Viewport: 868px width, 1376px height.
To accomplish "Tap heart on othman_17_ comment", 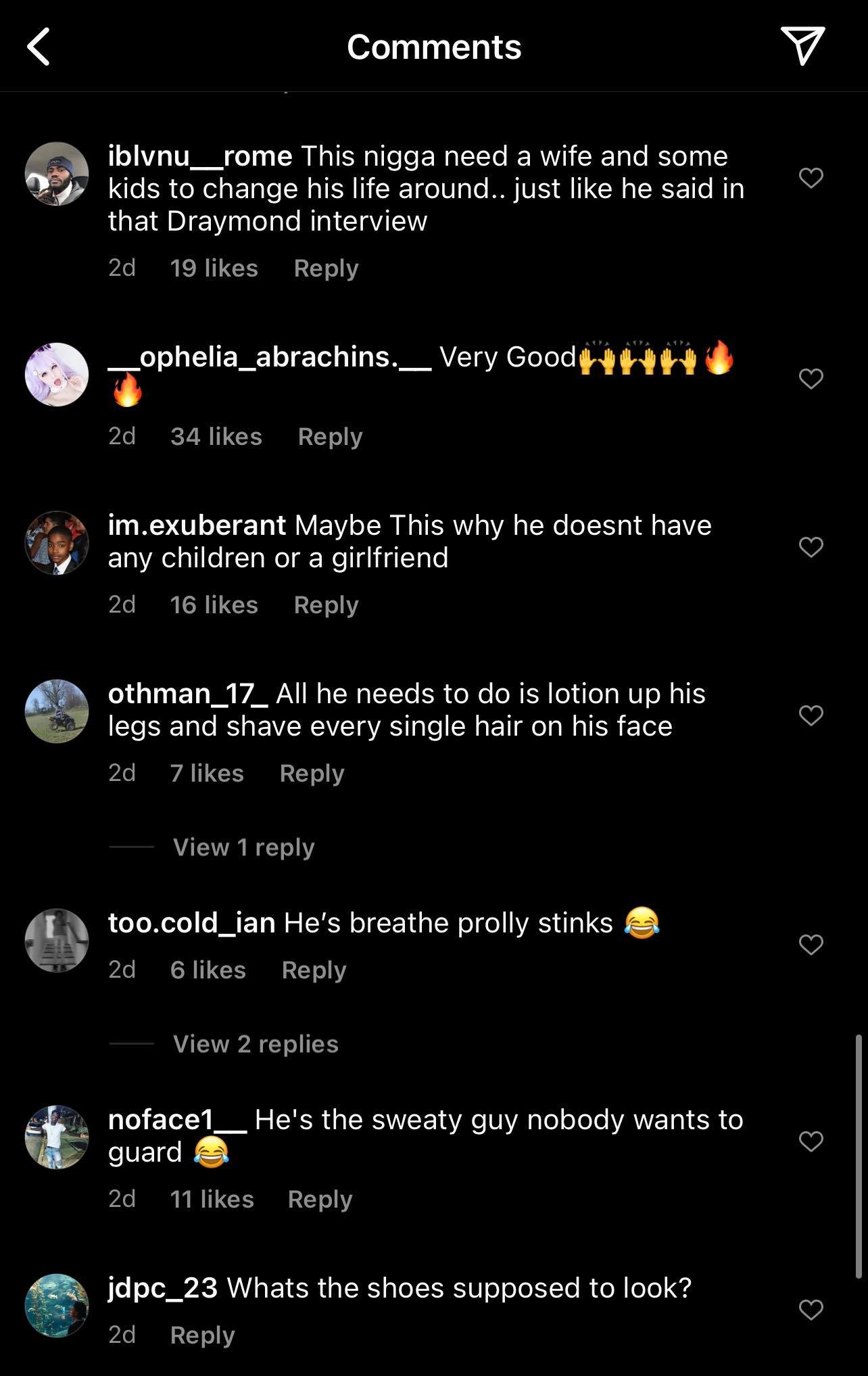I will click(x=811, y=715).
